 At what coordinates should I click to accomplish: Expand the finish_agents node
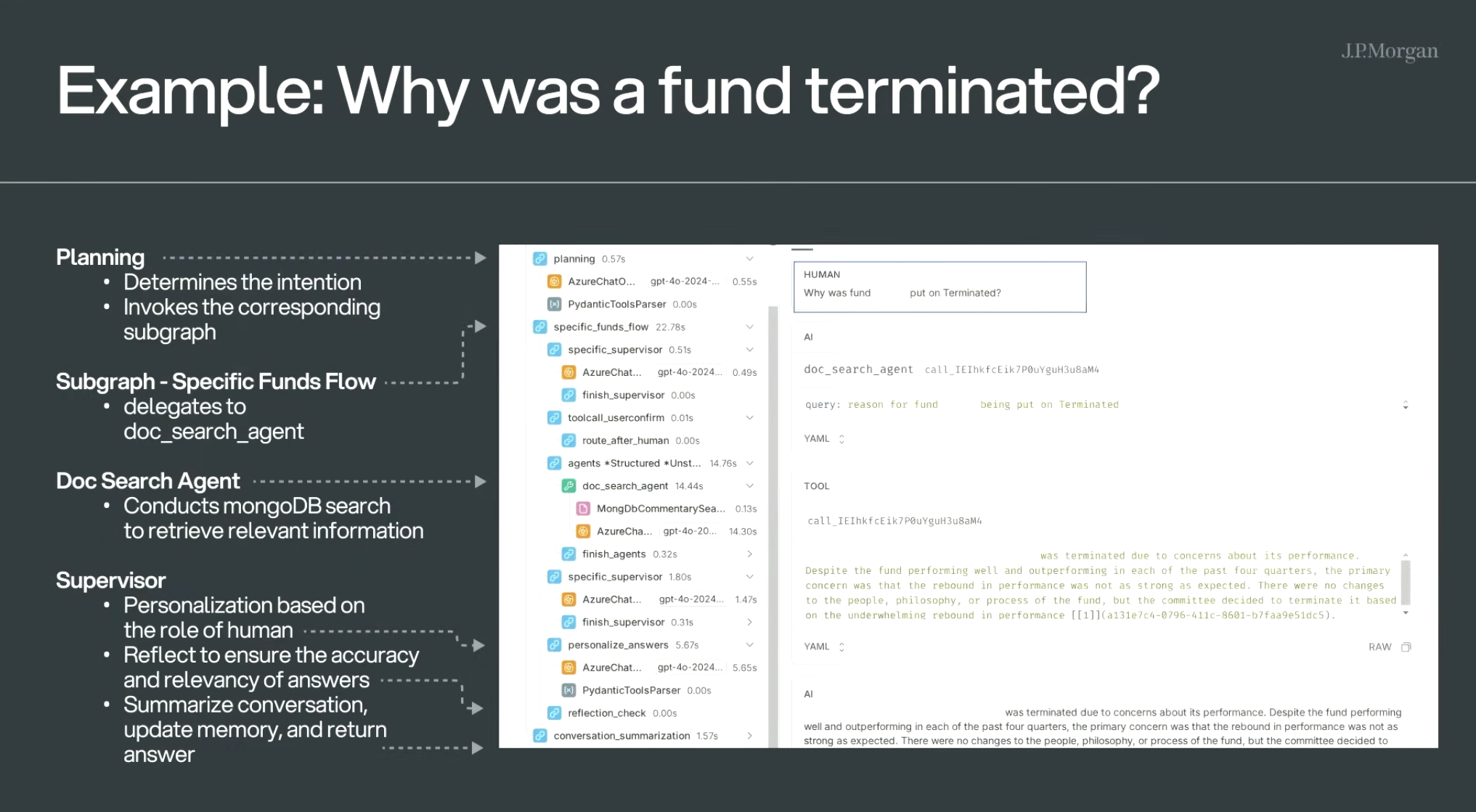click(x=750, y=554)
